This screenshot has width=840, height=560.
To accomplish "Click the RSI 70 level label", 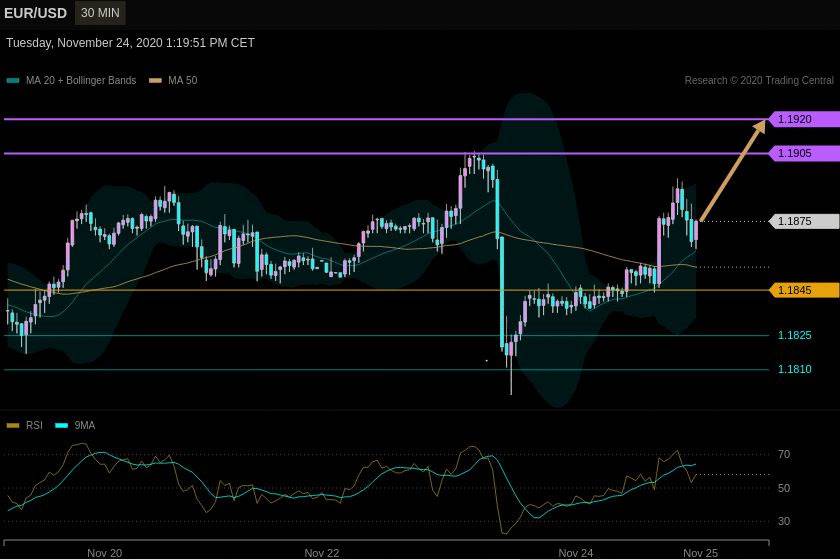I will (x=784, y=454).
